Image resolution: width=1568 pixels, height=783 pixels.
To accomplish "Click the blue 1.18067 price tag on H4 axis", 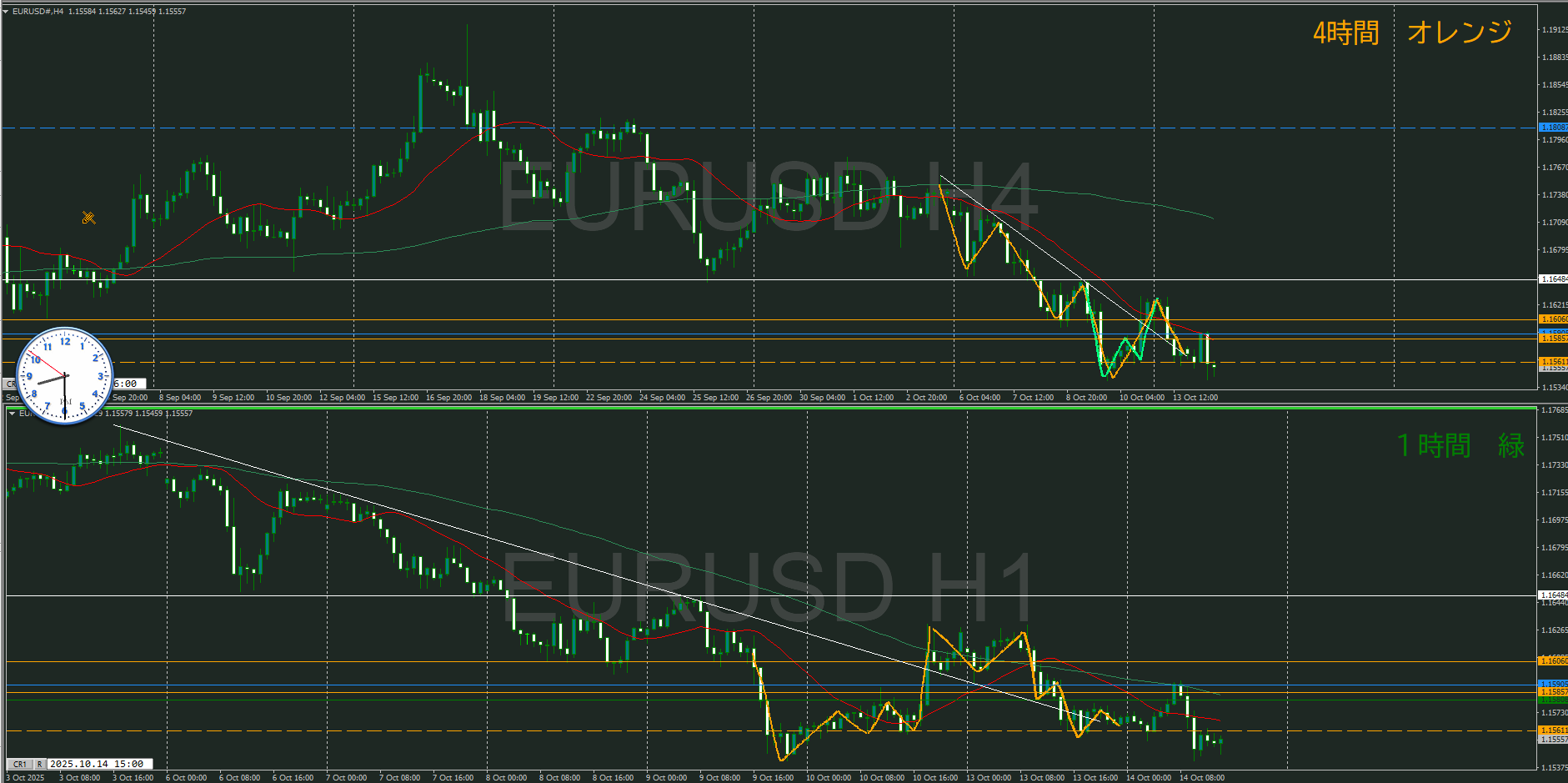I will point(1553,128).
